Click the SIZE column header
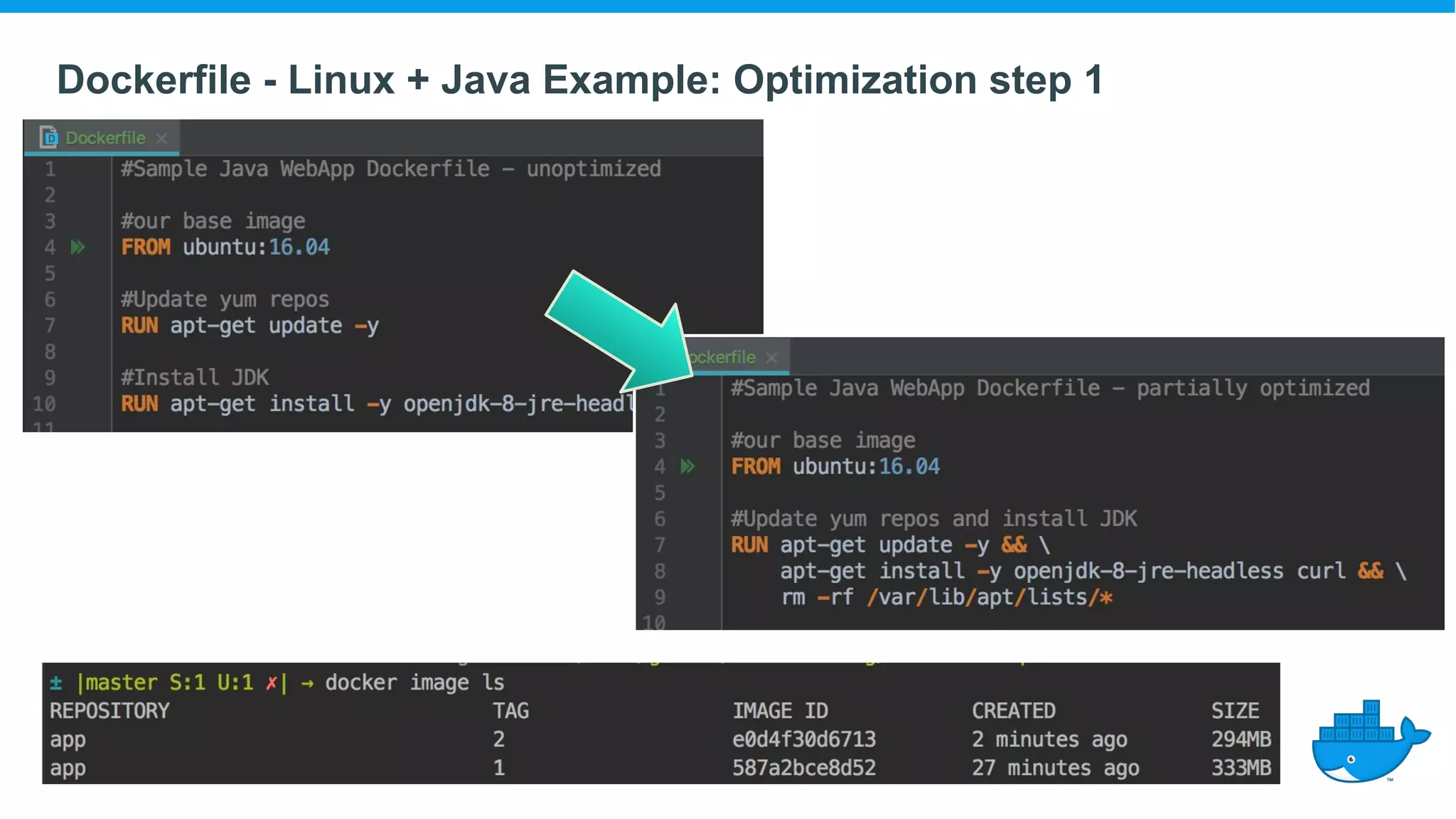This screenshot has width=1456, height=819. point(1235,711)
